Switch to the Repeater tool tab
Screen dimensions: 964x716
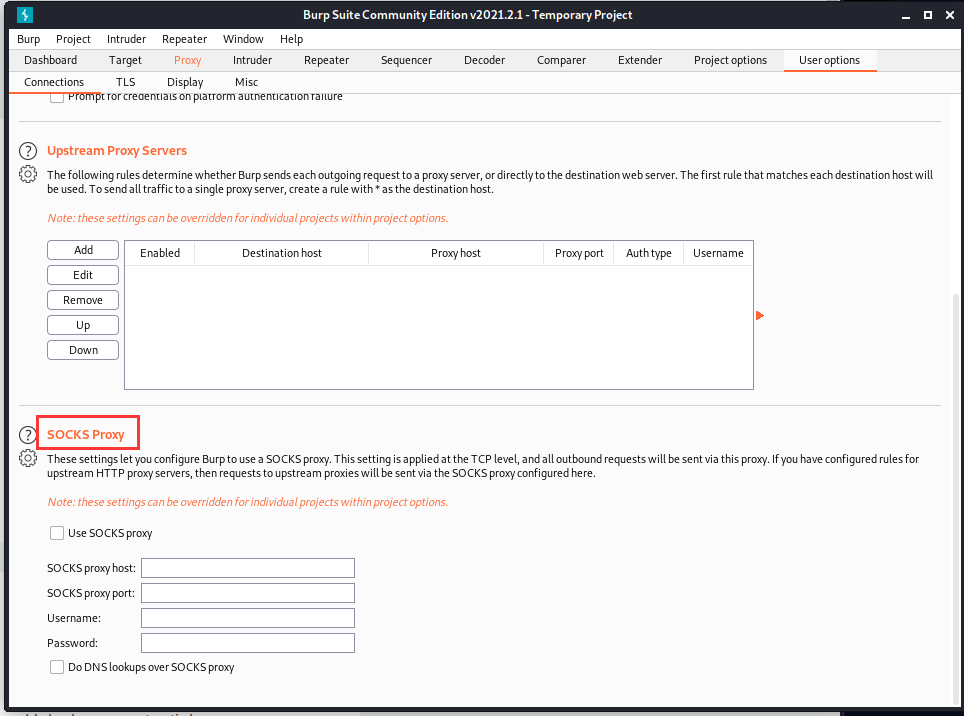[326, 60]
